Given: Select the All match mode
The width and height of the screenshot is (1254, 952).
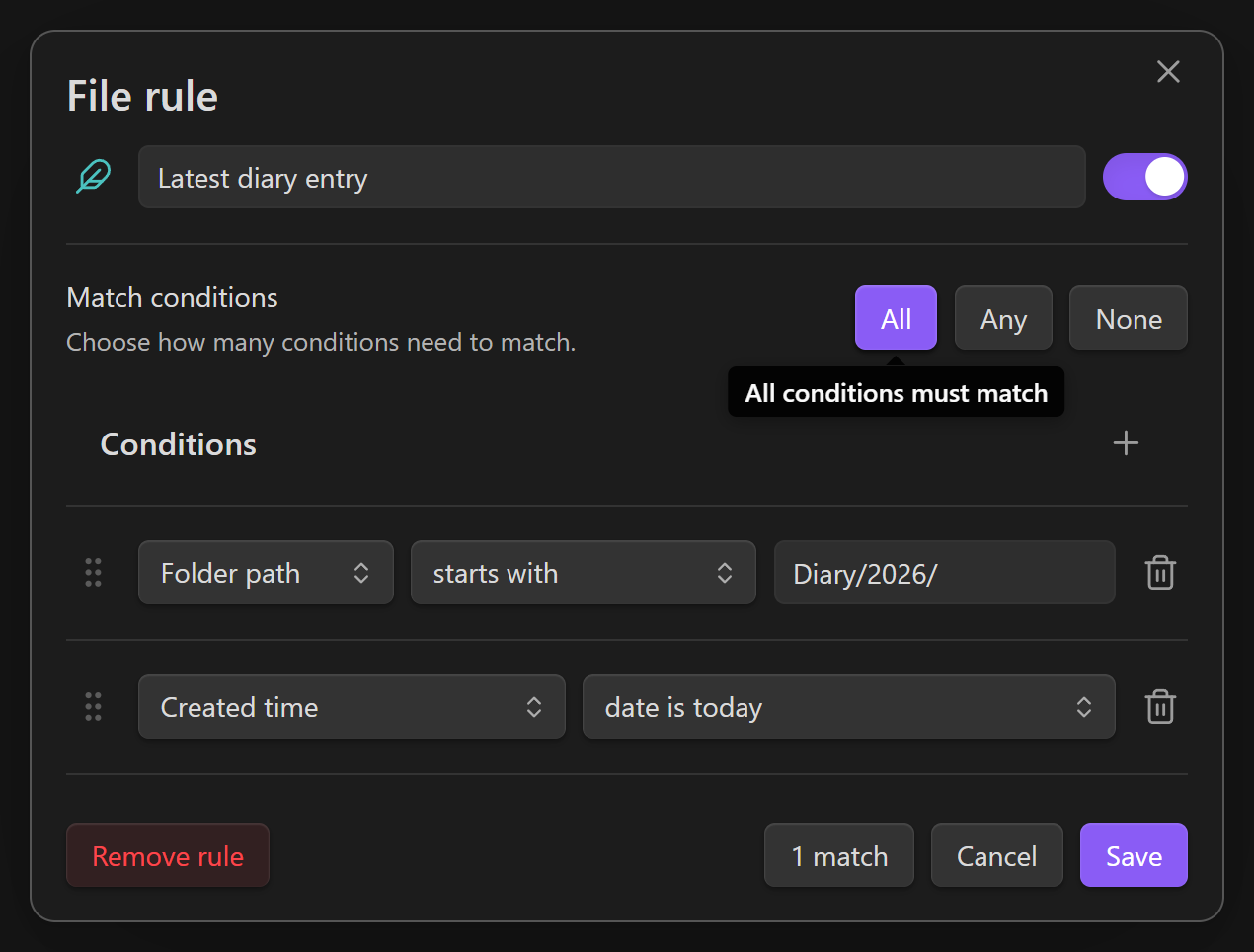Looking at the screenshot, I should [896, 318].
